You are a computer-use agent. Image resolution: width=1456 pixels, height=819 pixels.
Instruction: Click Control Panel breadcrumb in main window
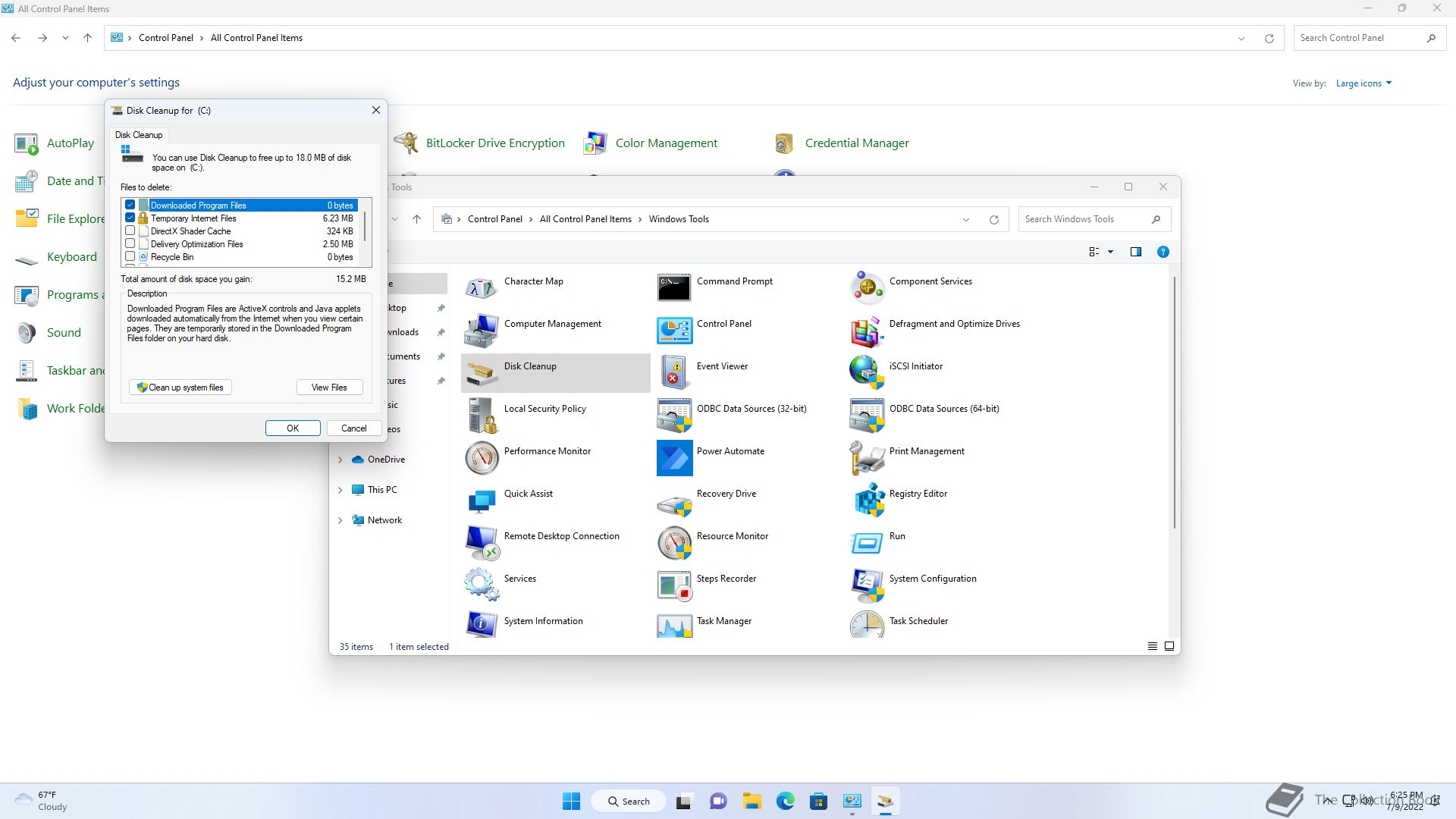[x=165, y=38]
